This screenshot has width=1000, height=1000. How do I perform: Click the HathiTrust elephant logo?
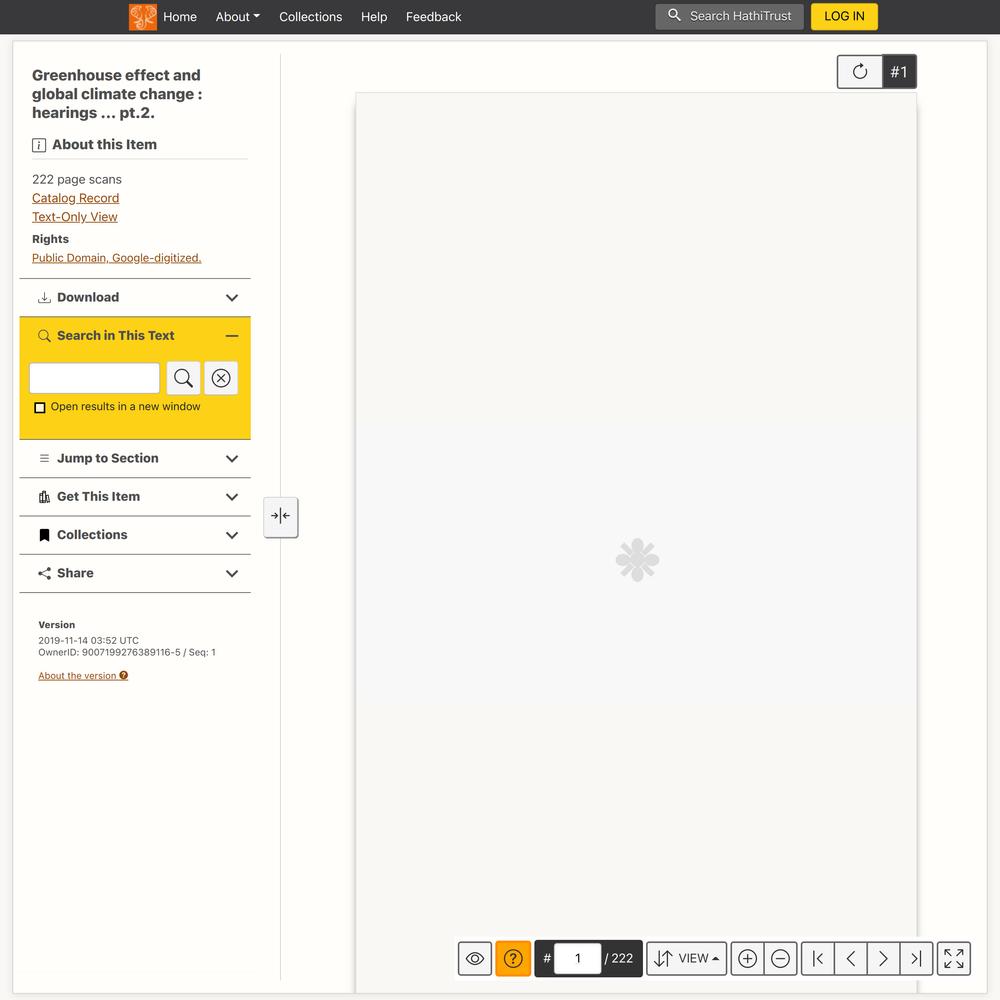(x=143, y=17)
